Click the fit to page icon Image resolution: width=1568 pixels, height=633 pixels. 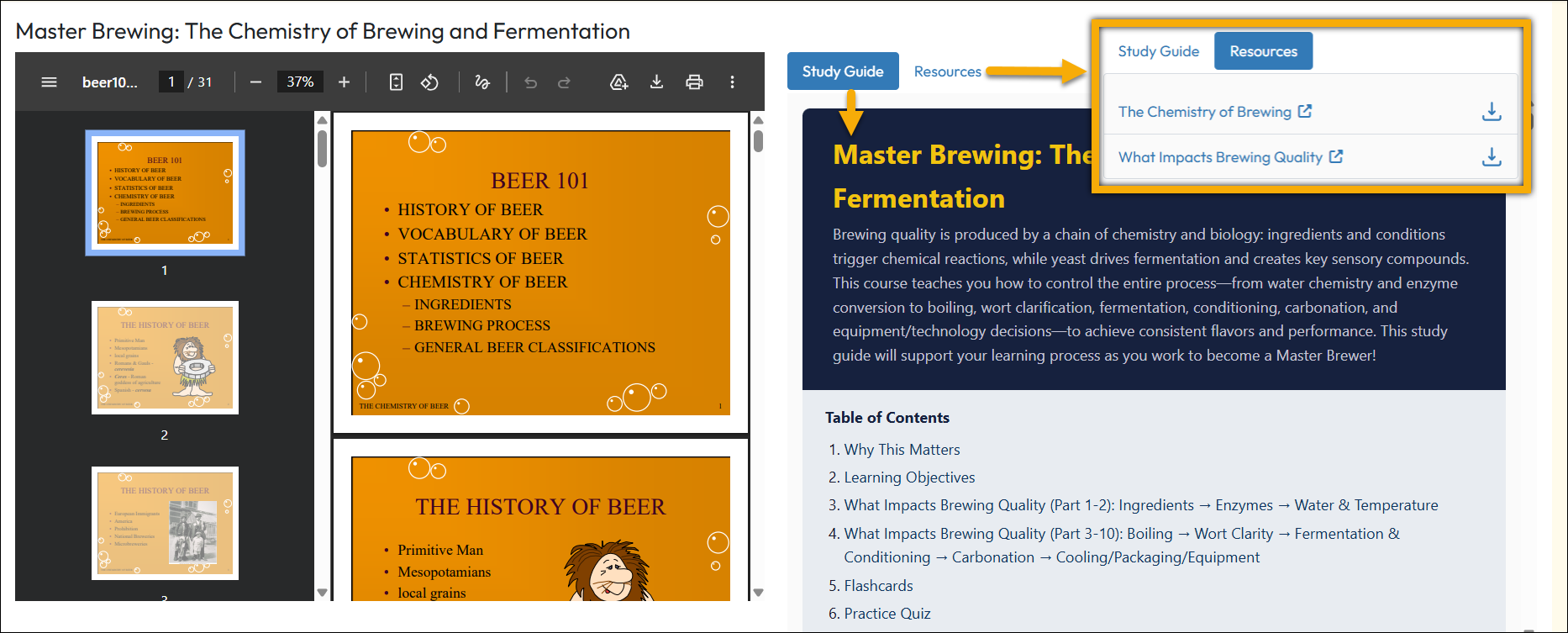[396, 82]
